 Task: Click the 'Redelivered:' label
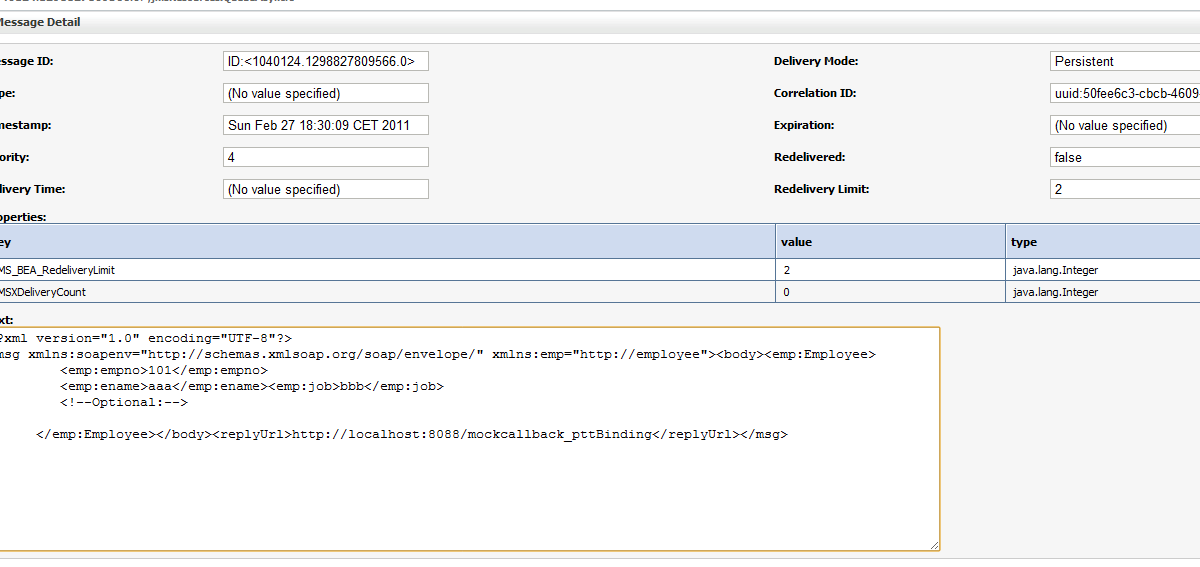pyautogui.click(x=809, y=157)
